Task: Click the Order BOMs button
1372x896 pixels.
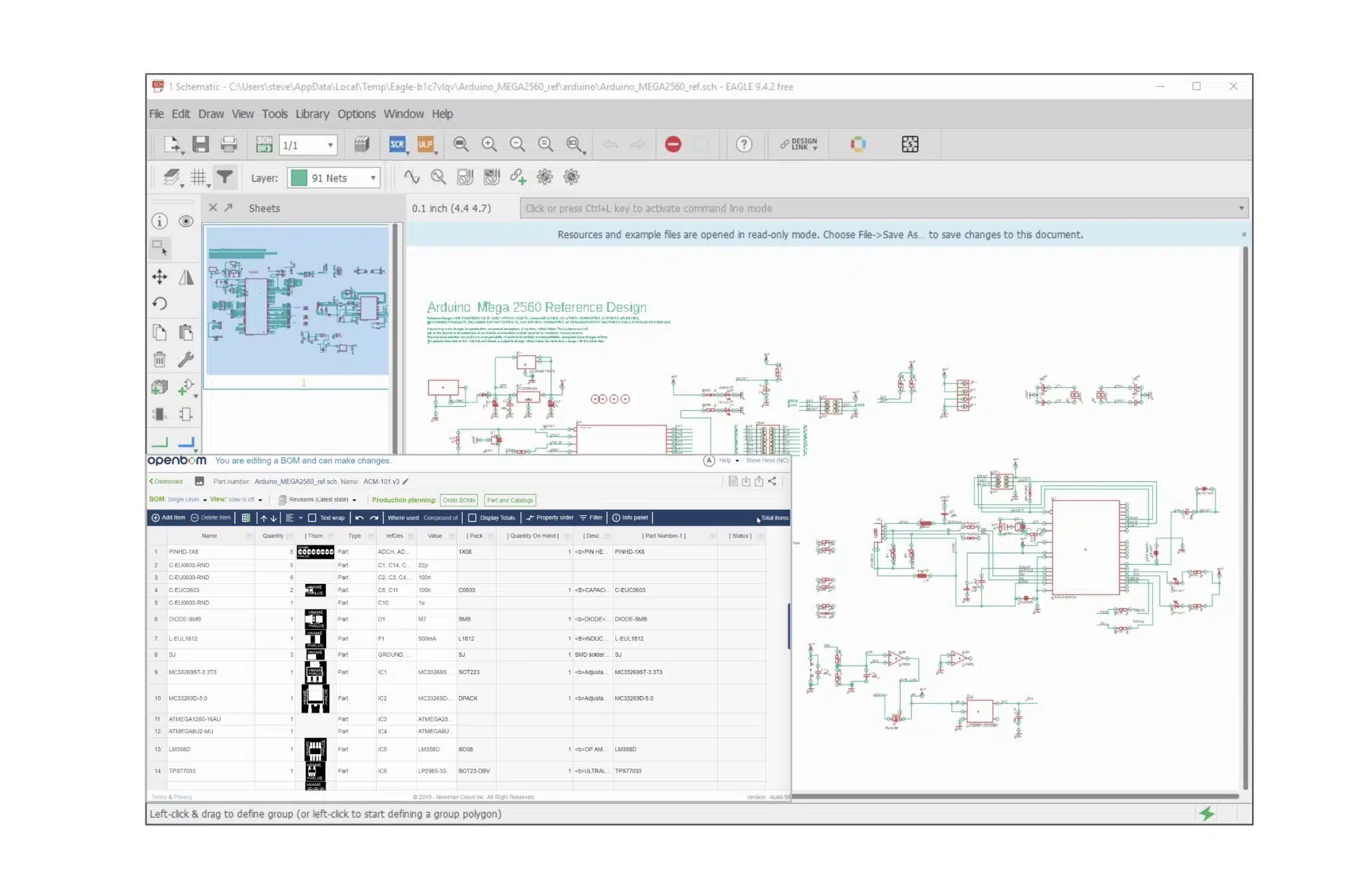Action: 459,500
